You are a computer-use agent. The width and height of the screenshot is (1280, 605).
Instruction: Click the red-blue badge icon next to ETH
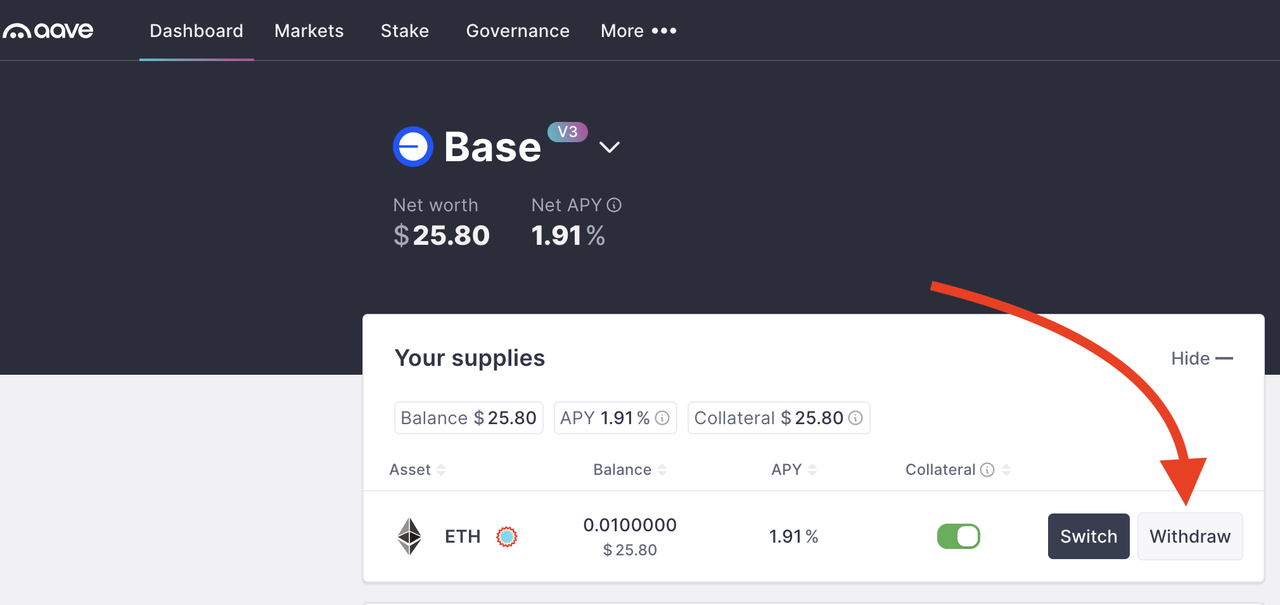pos(507,537)
